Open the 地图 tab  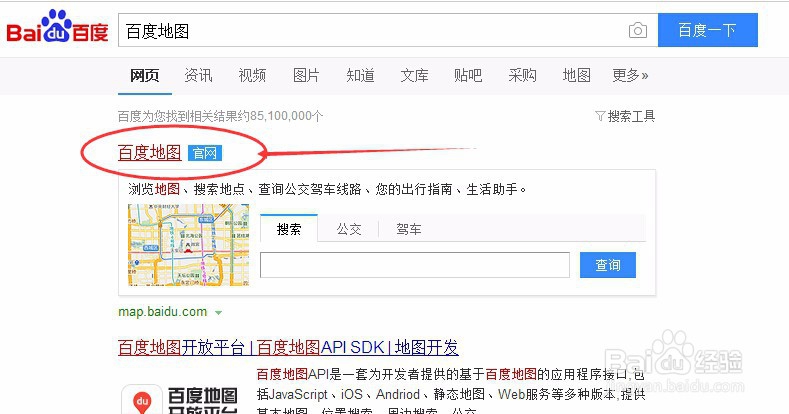click(x=576, y=75)
